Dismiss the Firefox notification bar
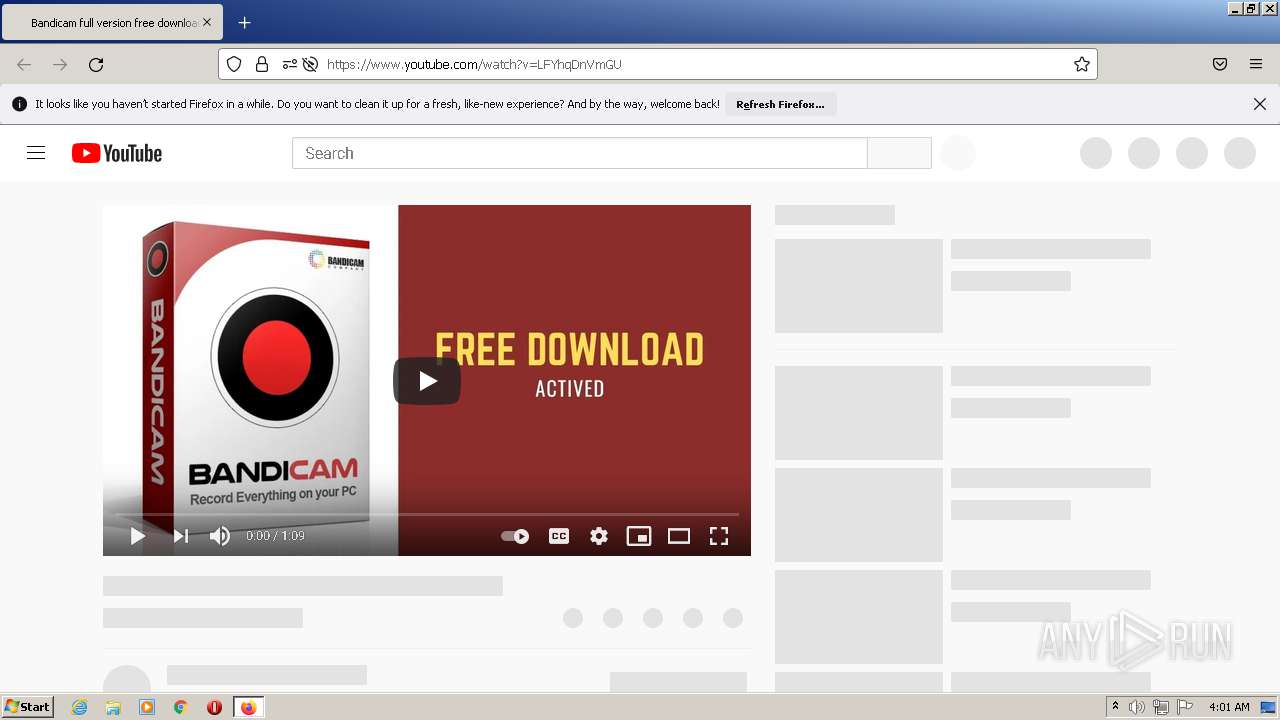1280x720 pixels. tap(1260, 104)
